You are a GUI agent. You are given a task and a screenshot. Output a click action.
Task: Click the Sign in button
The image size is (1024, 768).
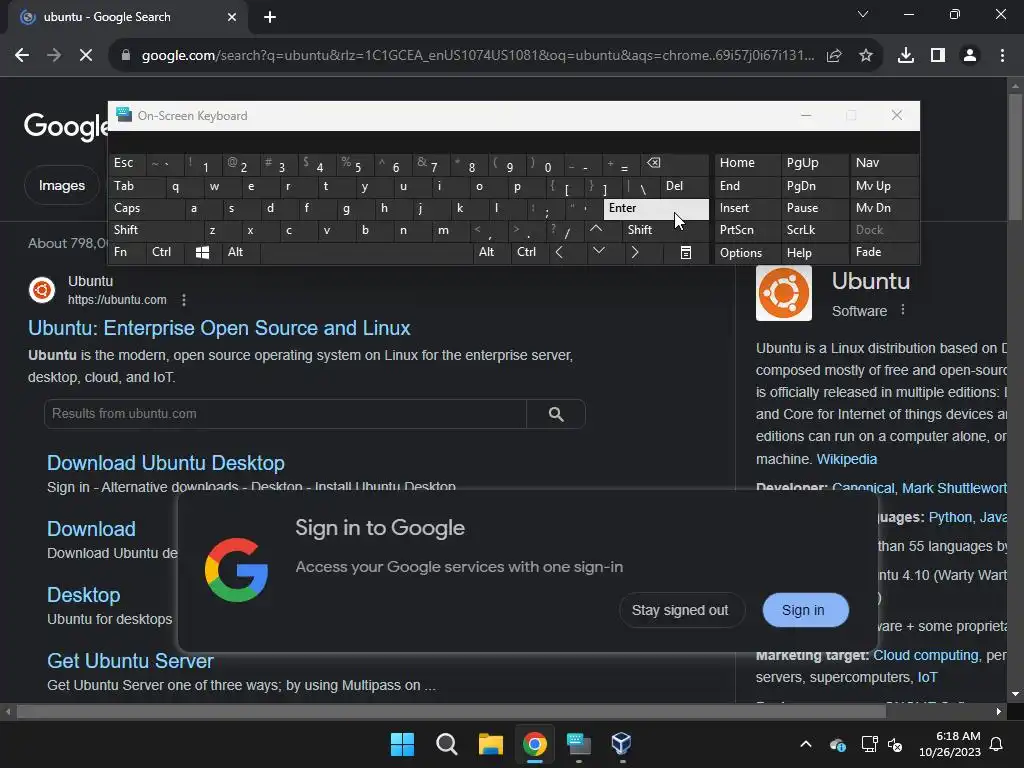coord(805,610)
